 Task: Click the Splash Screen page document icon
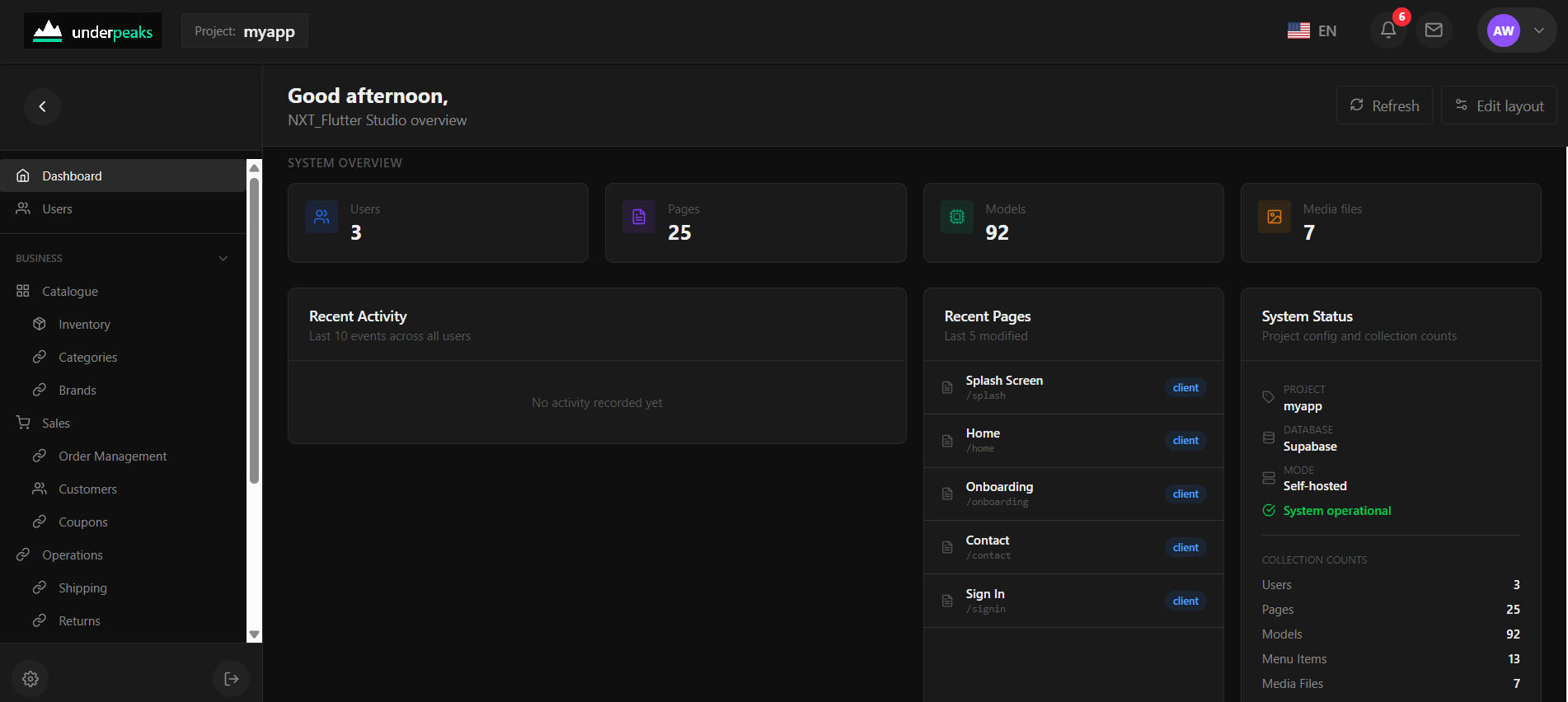(x=947, y=387)
